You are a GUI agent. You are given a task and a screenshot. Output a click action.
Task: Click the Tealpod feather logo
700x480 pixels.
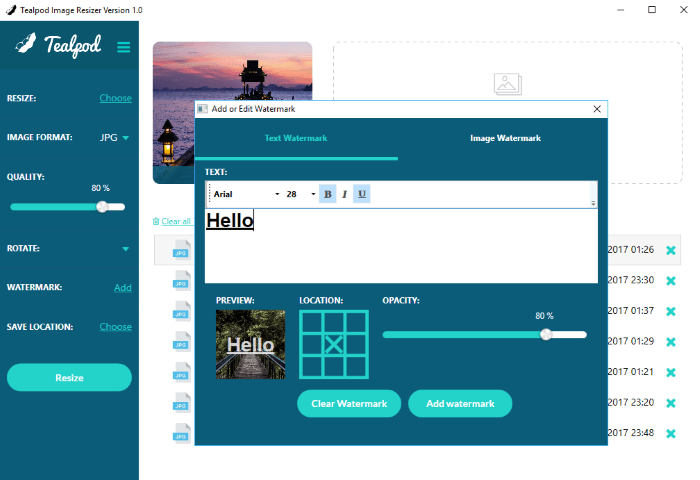pyautogui.click(x=25, y=43)
